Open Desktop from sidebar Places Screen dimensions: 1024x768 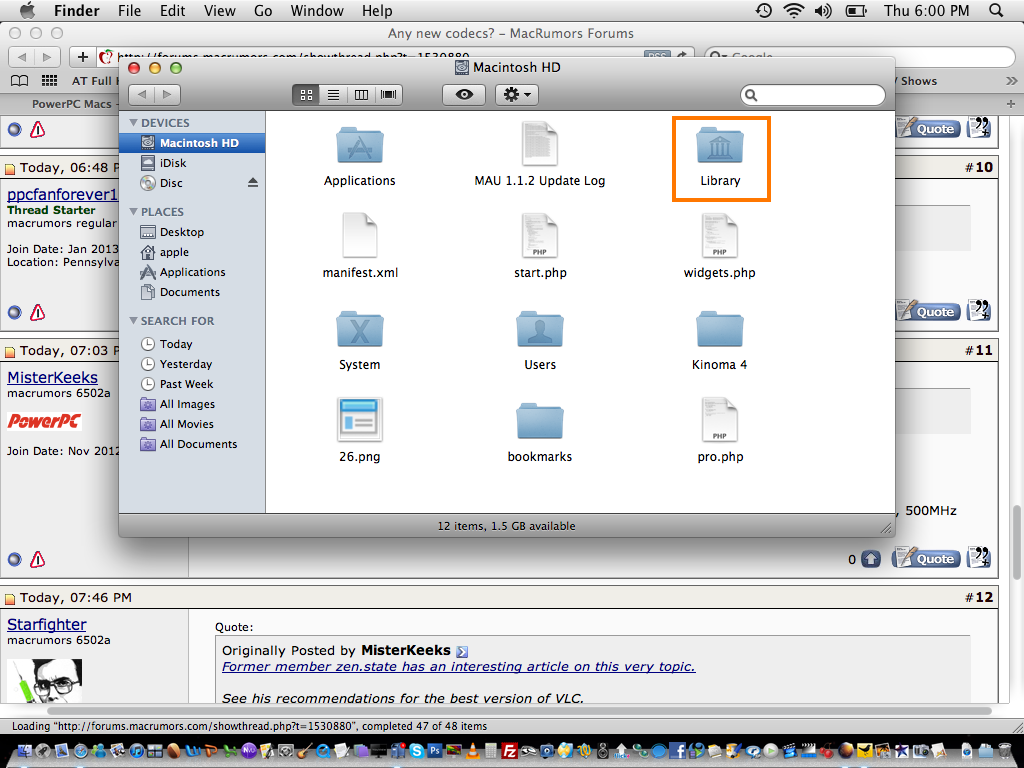(x=192, y=232)
